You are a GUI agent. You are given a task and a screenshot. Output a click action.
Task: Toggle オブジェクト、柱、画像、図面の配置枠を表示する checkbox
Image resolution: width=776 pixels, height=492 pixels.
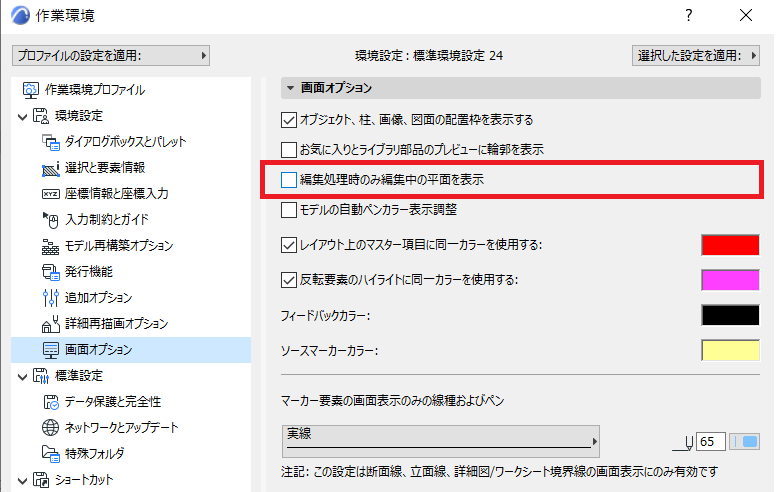289,120
